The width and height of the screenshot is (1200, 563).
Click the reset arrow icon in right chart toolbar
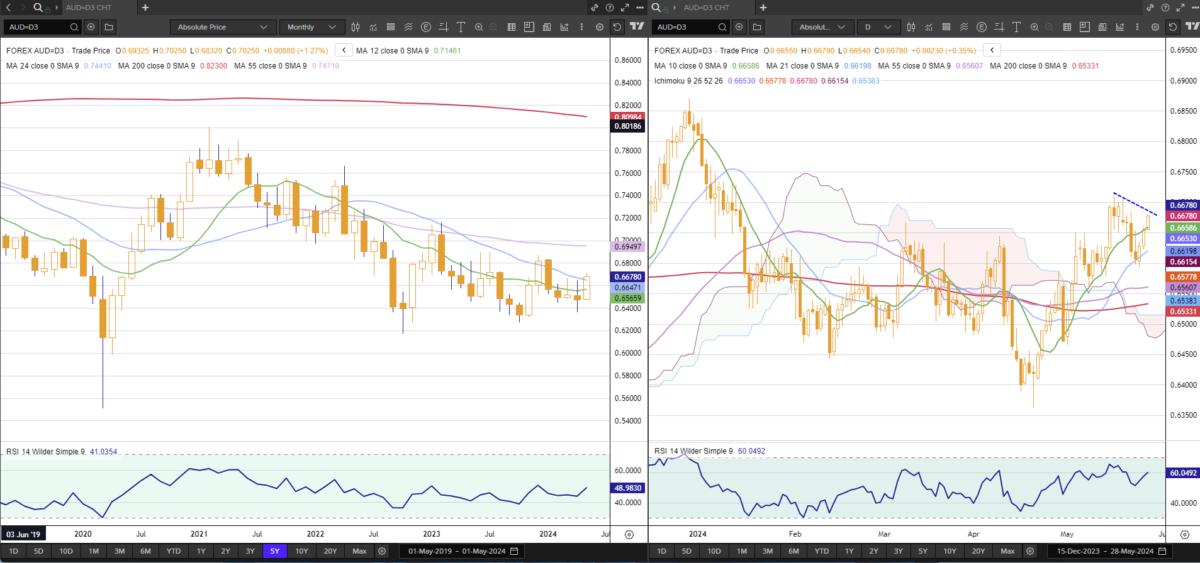[1172, 27]
